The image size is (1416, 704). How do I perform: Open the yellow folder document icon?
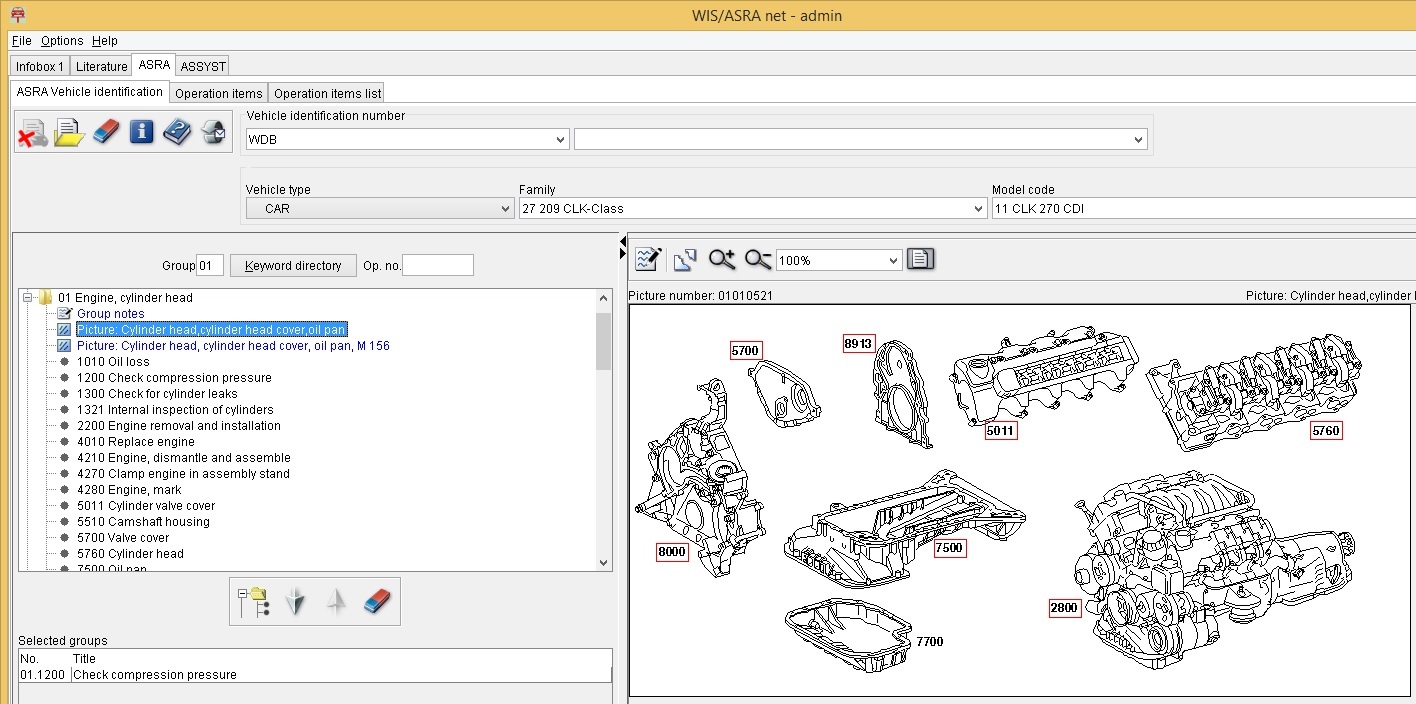[69, 132]
